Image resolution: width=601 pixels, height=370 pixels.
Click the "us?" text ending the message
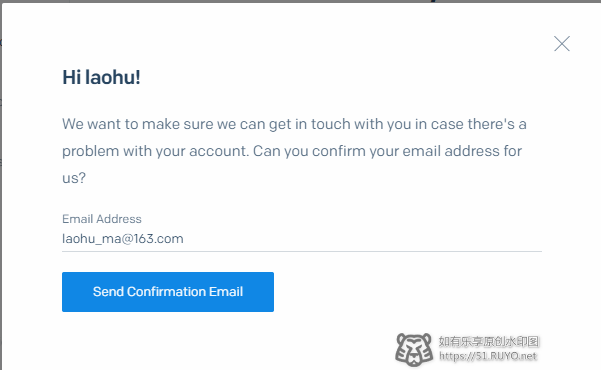pyautogui.click(x=74, y=178)
